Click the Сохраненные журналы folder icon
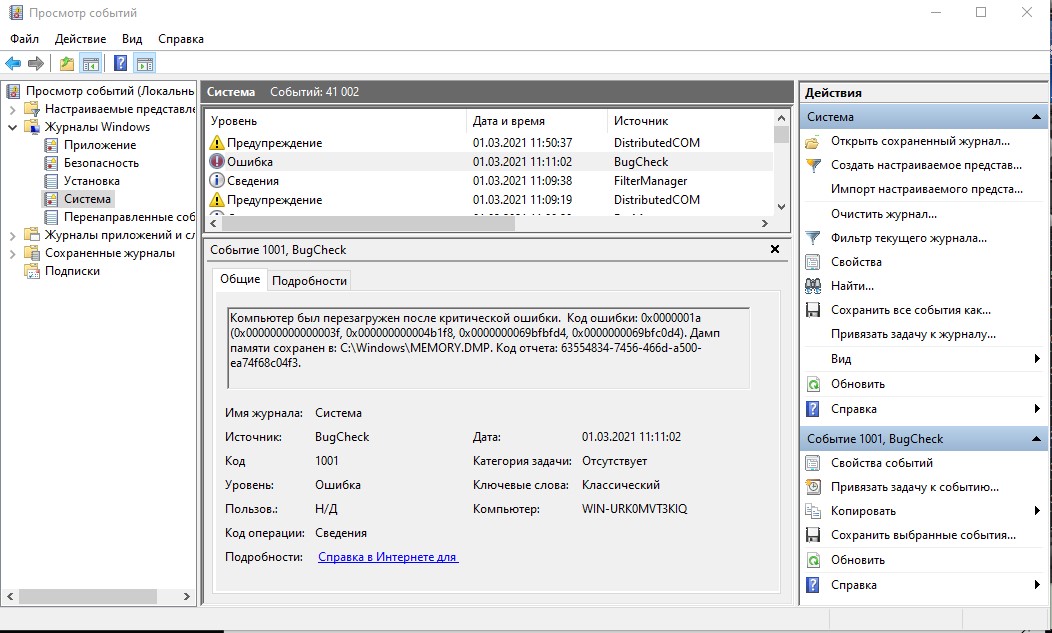This screenshot has height=633, width=1052. (x=32, y=253)
